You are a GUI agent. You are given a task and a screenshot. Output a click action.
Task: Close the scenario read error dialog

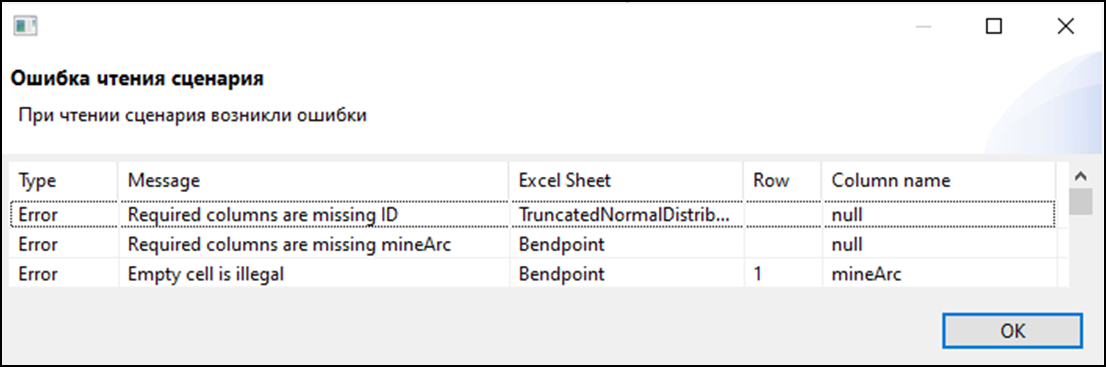[1065, 27]
